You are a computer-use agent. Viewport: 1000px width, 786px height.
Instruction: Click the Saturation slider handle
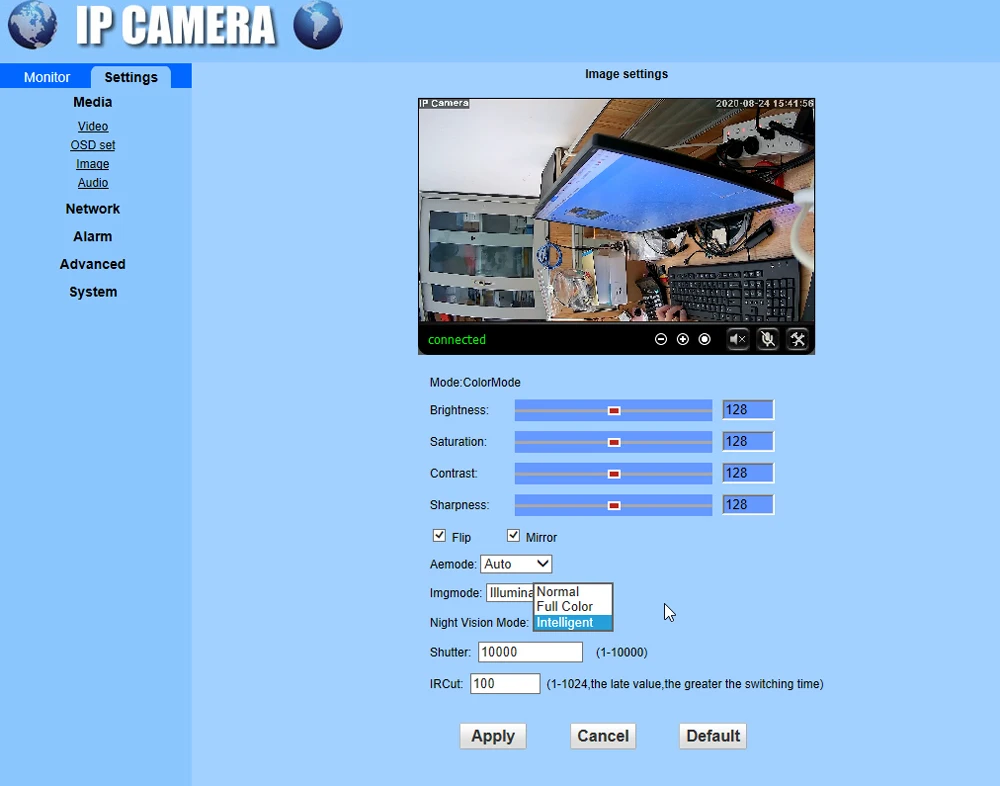[x=614, y=442]
